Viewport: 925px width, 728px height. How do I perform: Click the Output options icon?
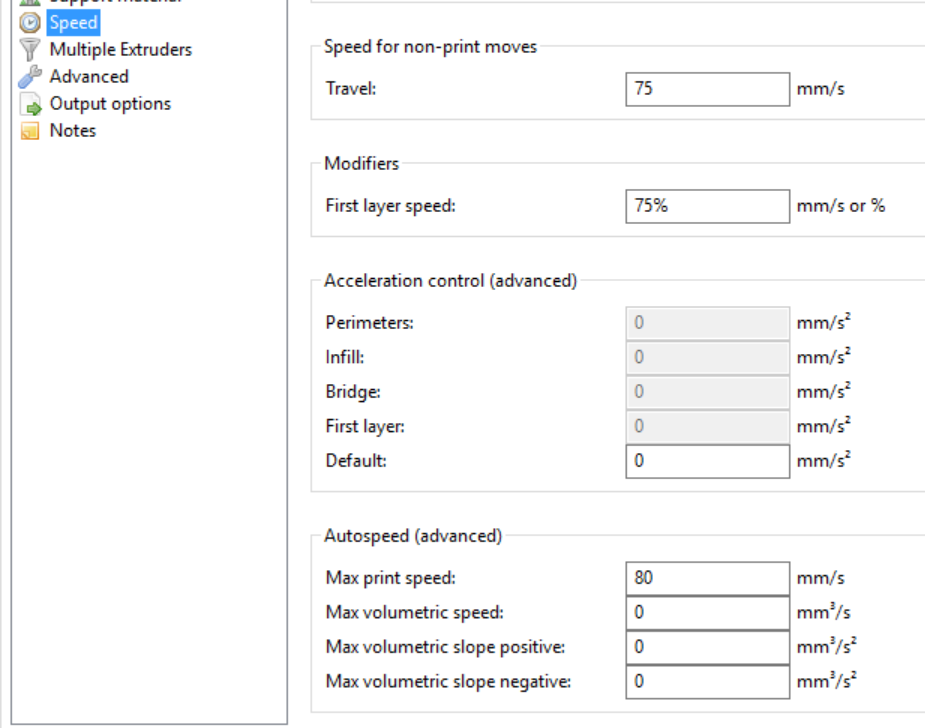[30, 104]
